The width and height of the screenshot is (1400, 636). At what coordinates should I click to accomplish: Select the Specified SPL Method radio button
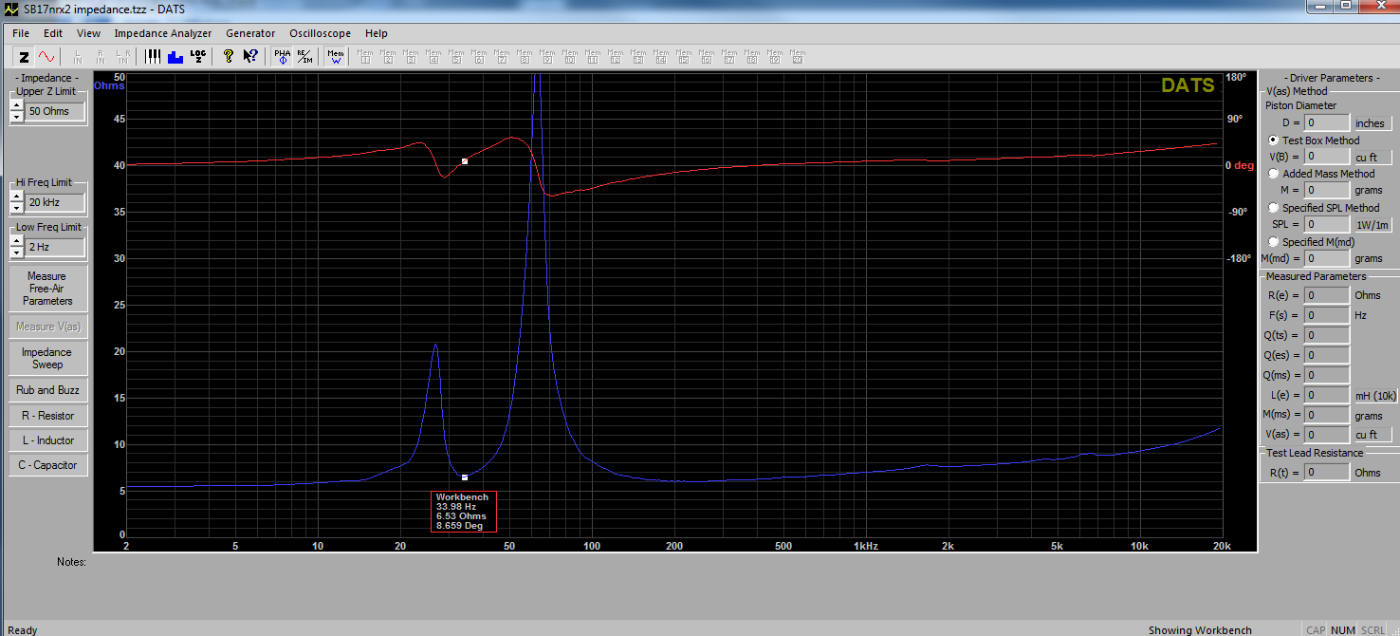(x=1273, y=207)
